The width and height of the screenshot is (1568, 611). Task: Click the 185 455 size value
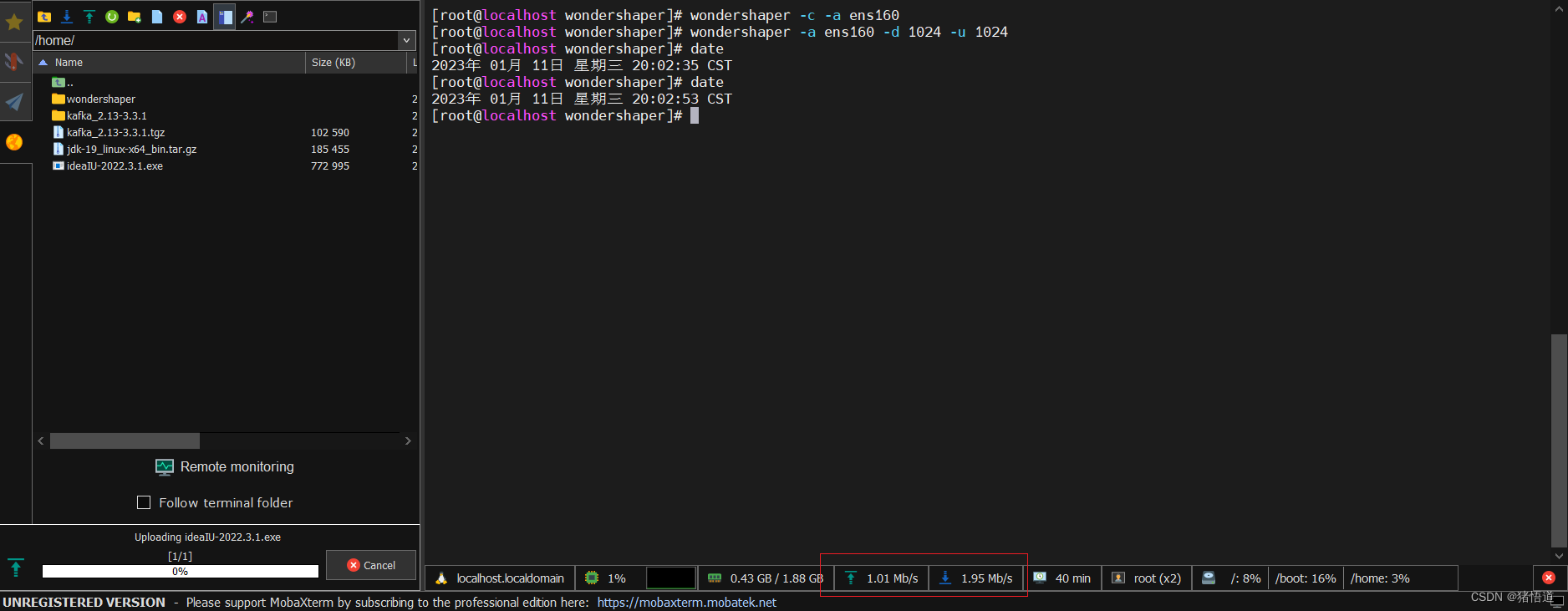pyautogui.click(x=330, y=149)
